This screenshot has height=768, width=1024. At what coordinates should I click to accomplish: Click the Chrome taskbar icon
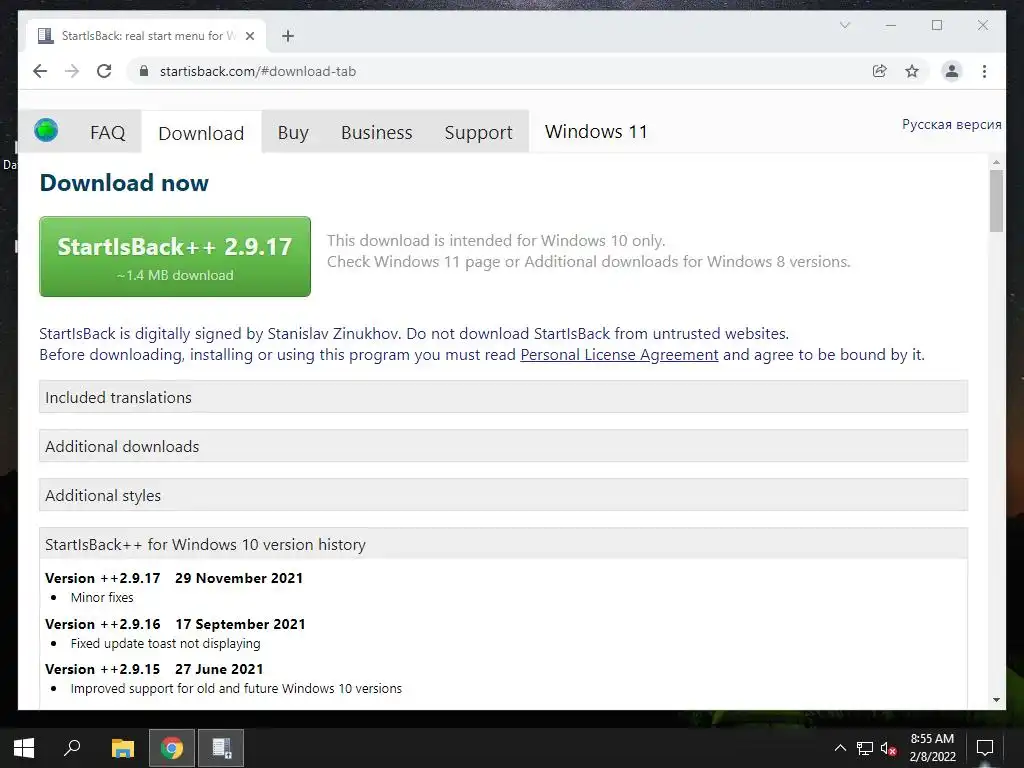click(x=172, y=748)
